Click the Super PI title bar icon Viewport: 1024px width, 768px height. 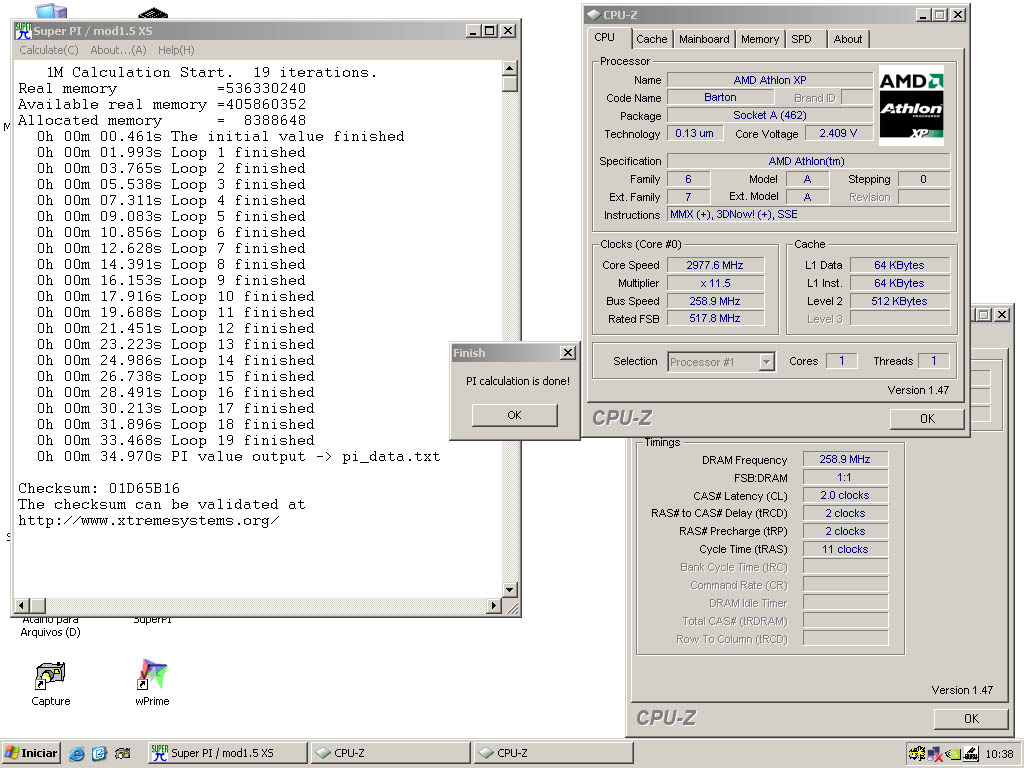pyautogui.click(x=23, y=31)
